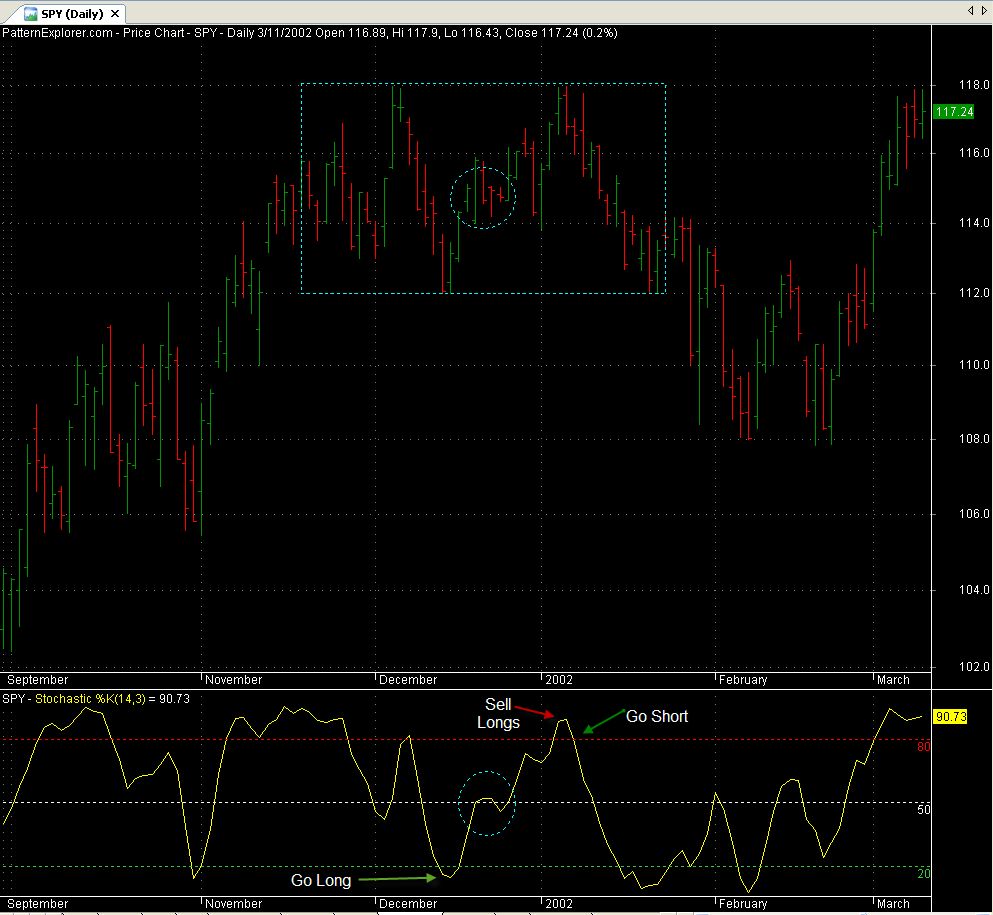Click the green arrow beside Go Long

(398, 879)
